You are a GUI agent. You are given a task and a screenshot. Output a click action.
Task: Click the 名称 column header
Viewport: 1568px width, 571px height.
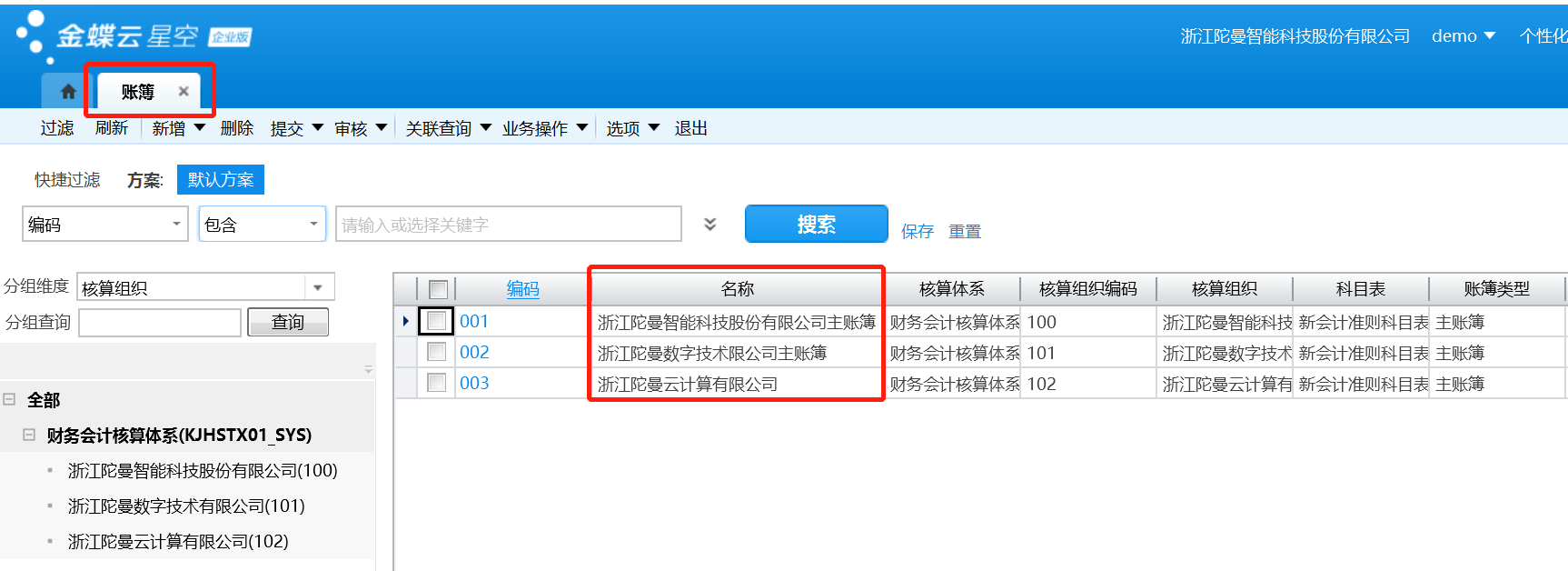pyautogui.click(x=738, y=289)
